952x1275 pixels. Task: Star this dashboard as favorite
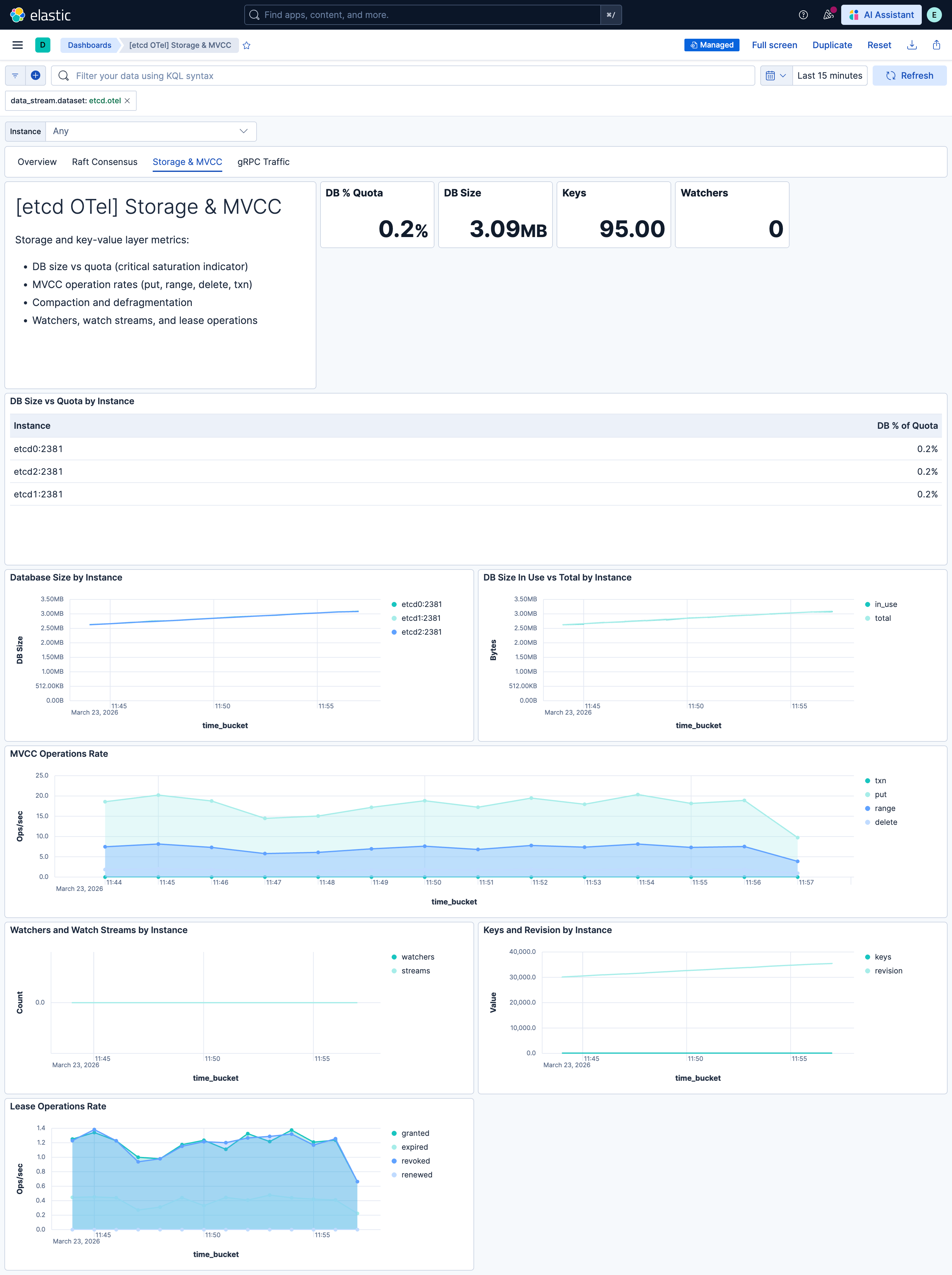246,45
